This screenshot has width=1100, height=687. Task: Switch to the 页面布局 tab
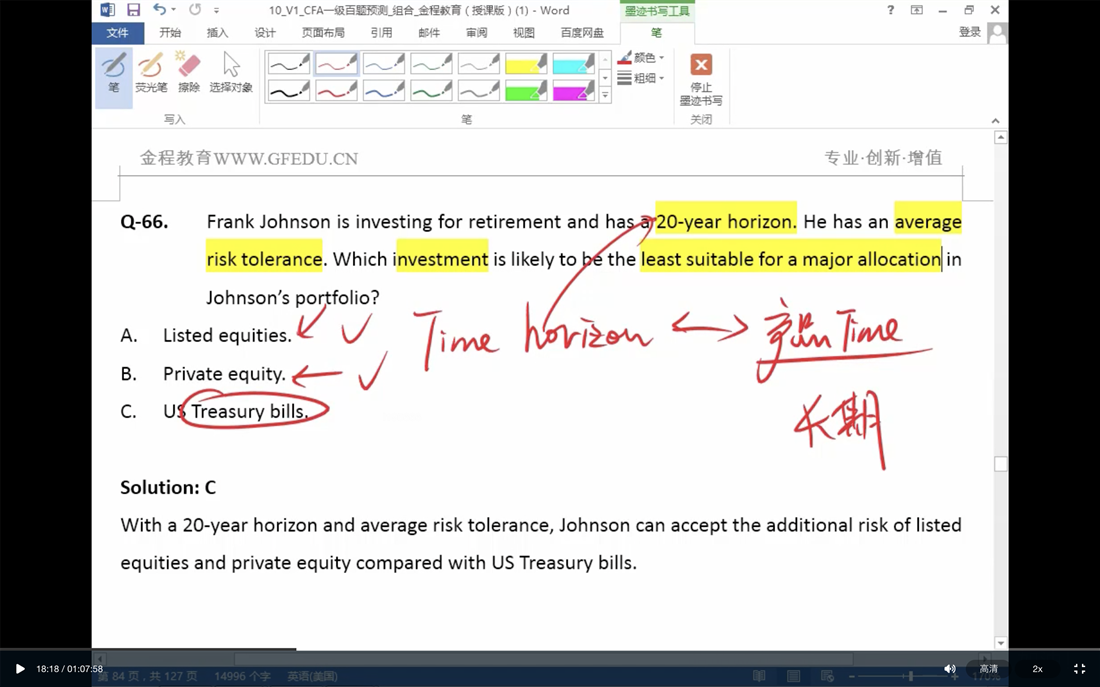(x=323, y=33)
